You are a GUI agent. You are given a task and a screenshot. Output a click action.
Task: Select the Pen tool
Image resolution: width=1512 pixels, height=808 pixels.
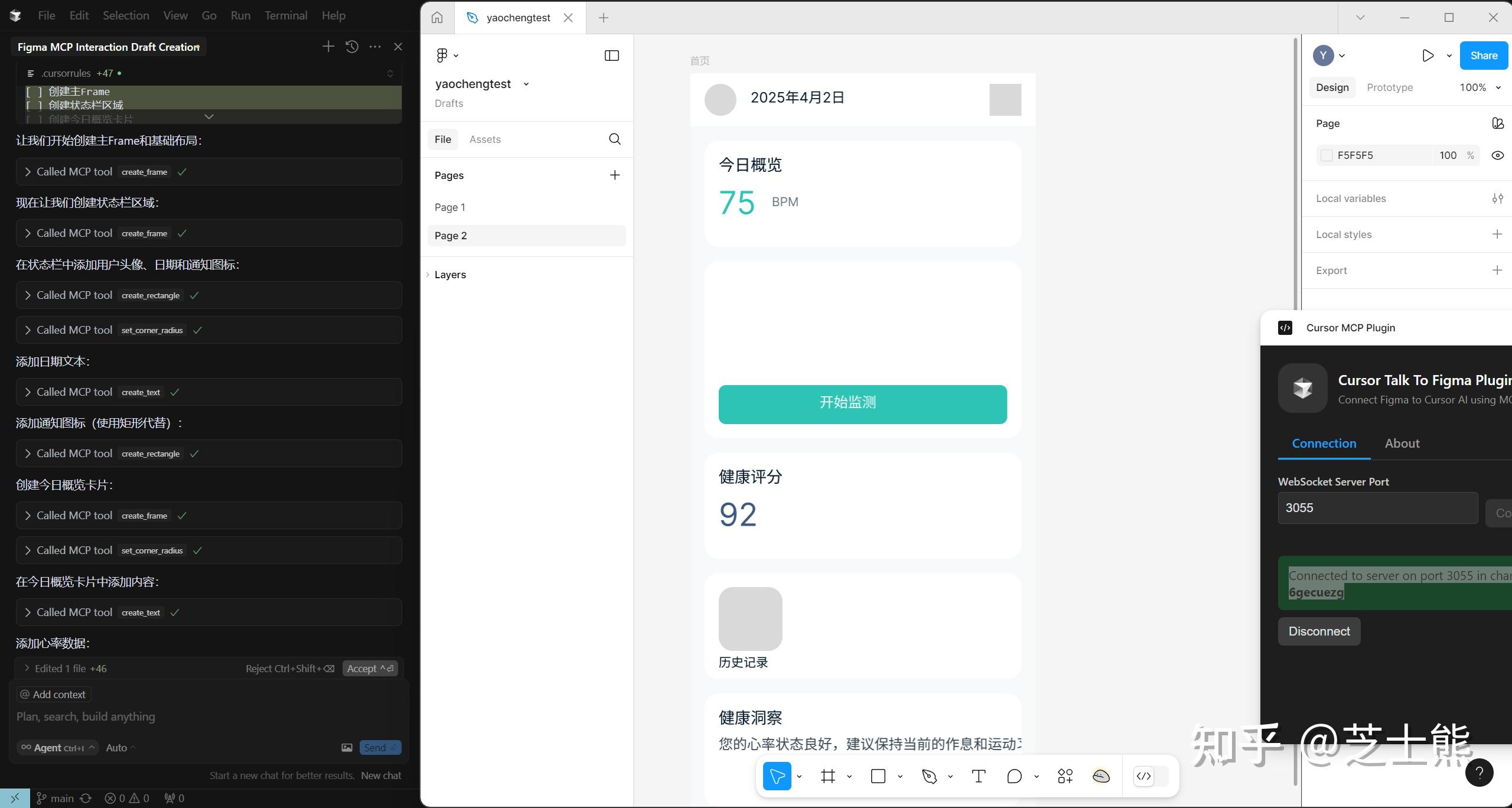point(929,776)
